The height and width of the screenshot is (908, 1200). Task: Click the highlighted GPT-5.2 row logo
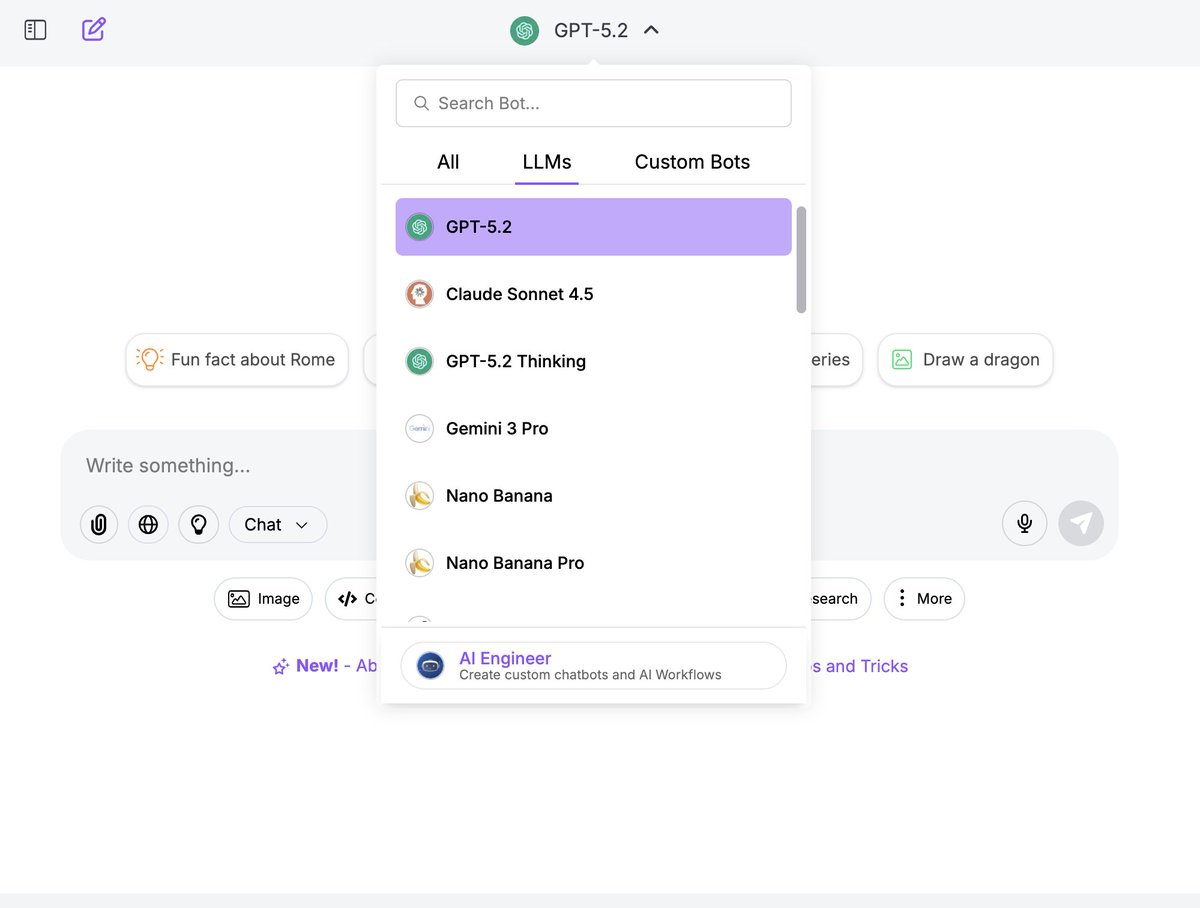click(419, 227)
